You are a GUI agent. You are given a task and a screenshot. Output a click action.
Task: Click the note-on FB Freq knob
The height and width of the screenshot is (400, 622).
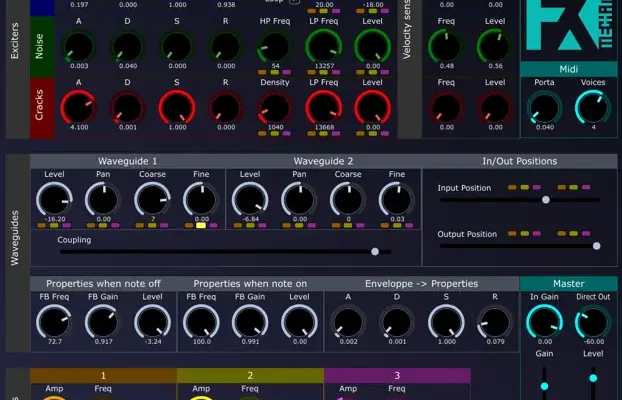tap(201, 322)
